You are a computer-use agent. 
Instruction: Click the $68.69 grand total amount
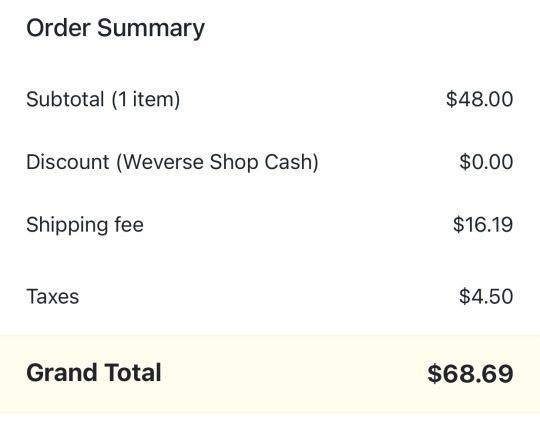tap(470, 374)
